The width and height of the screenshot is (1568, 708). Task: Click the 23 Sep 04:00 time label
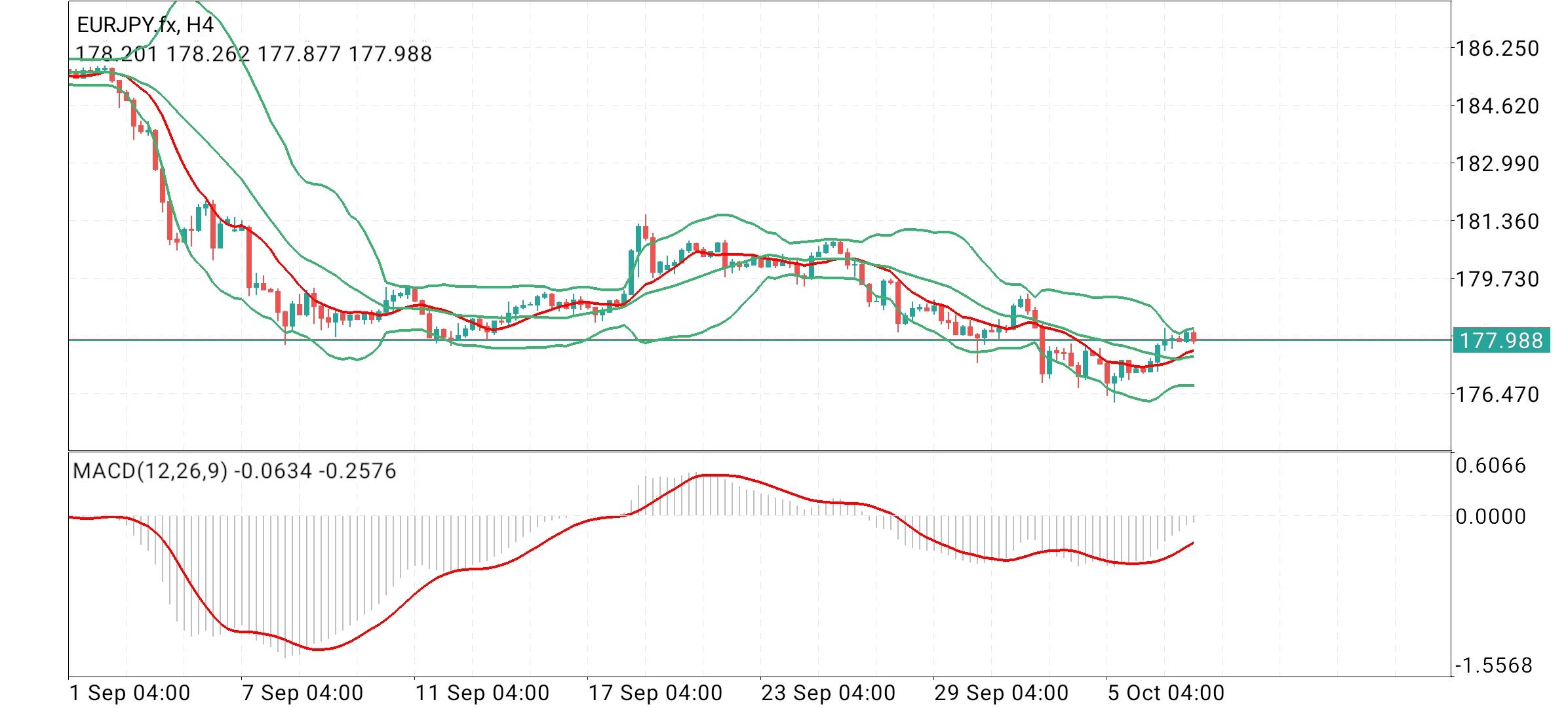coord(829,693)
